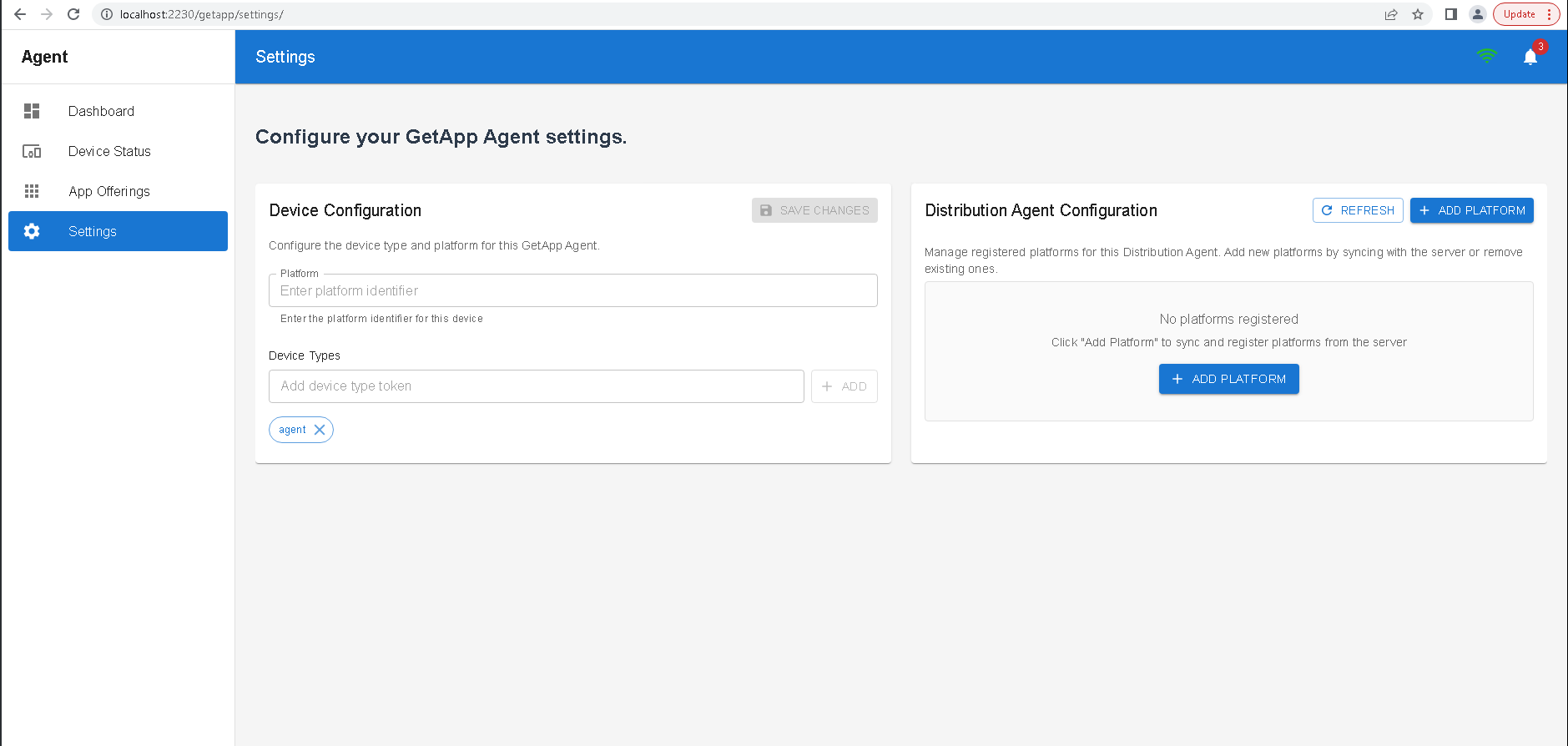Open Device Status page
The image size is (1568, 746).
click(x=118, y=151)
